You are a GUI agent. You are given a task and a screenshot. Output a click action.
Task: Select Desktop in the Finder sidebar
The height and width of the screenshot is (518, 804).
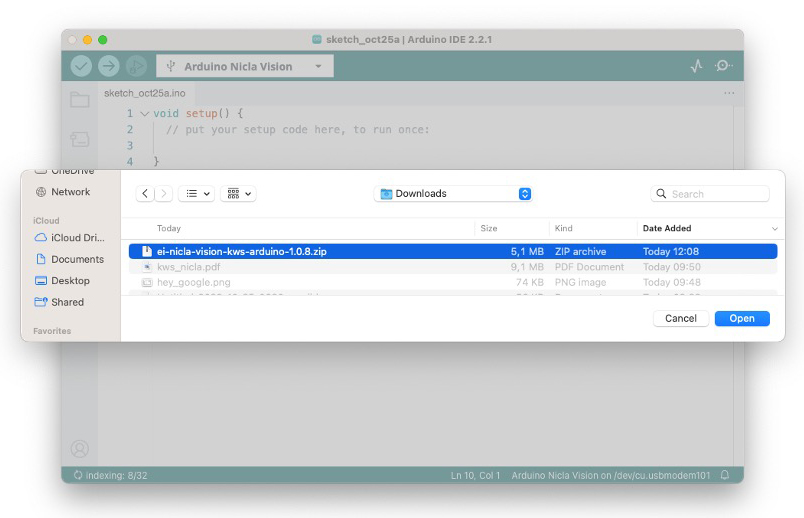click(x=70, y=281)
